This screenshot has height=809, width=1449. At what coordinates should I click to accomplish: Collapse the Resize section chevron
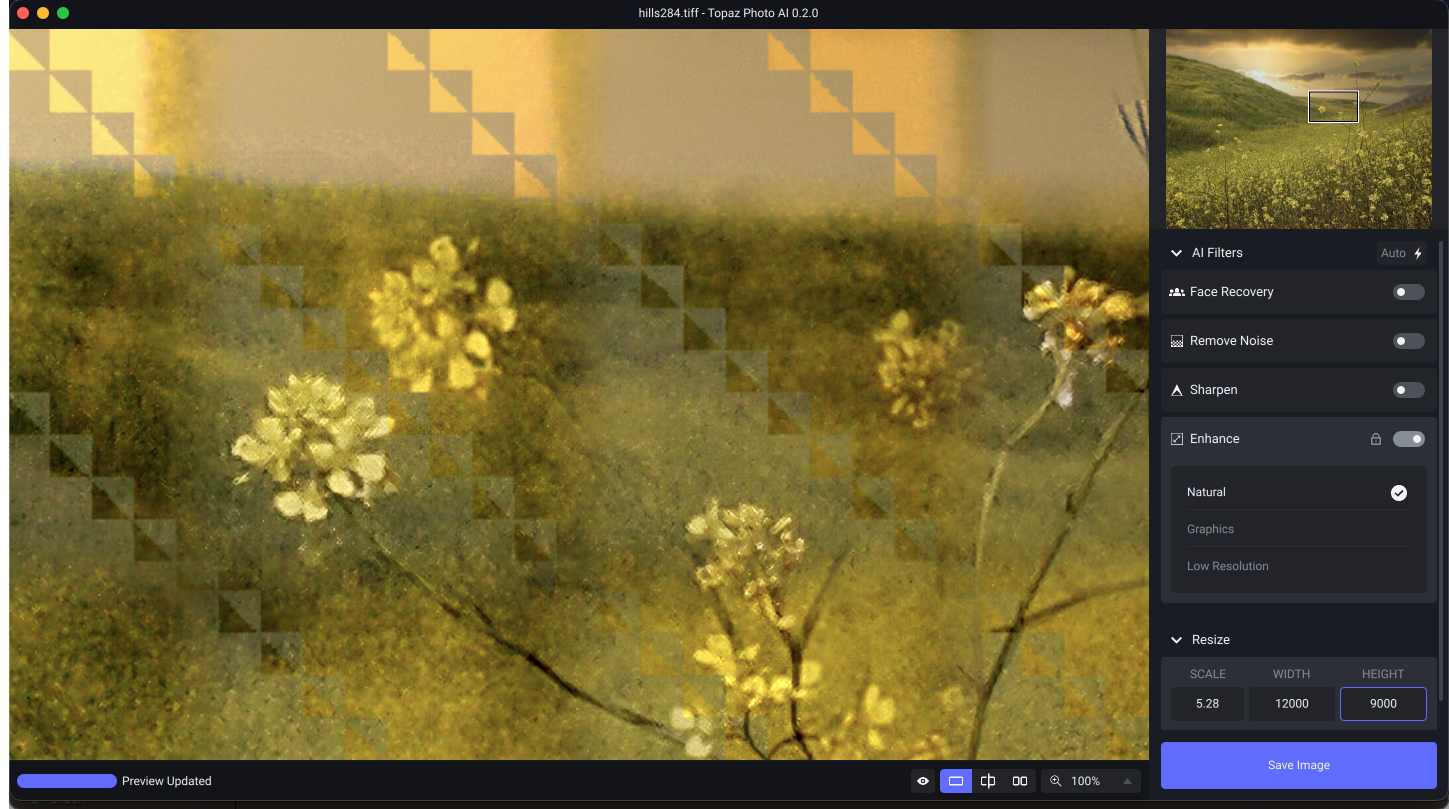[x=1176, y=640]
